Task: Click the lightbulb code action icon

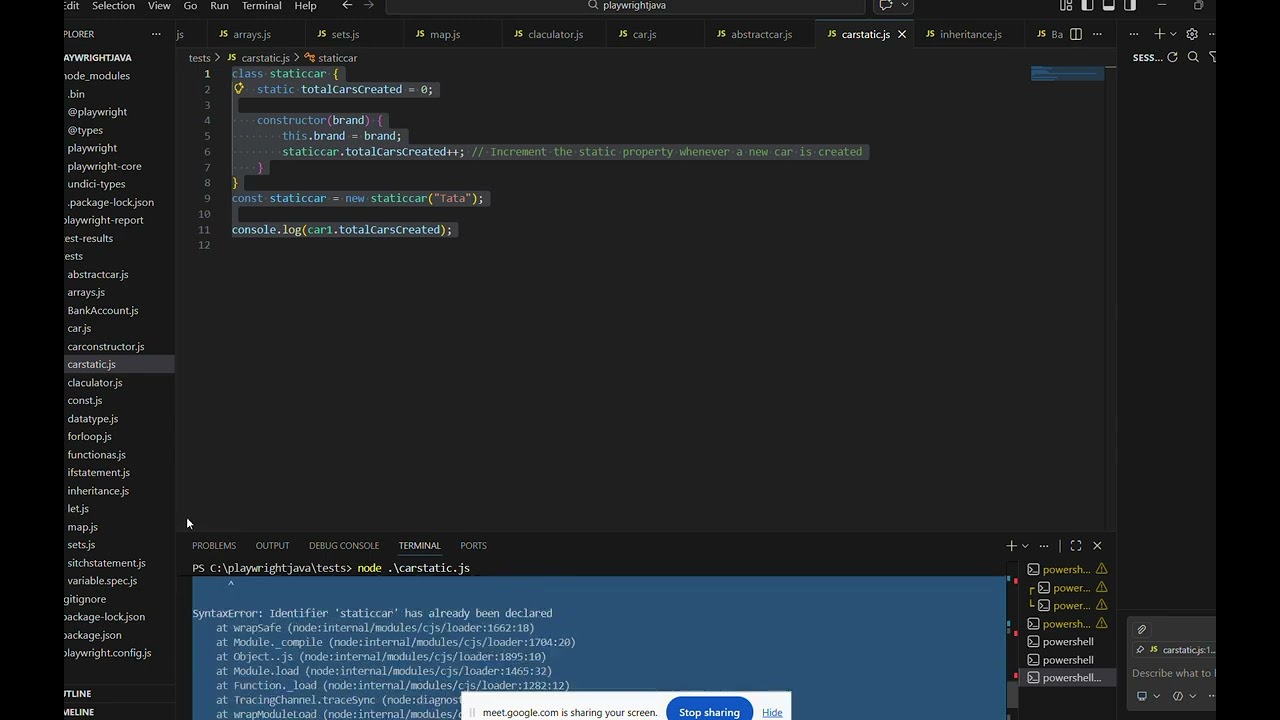Action: [239, 89]
